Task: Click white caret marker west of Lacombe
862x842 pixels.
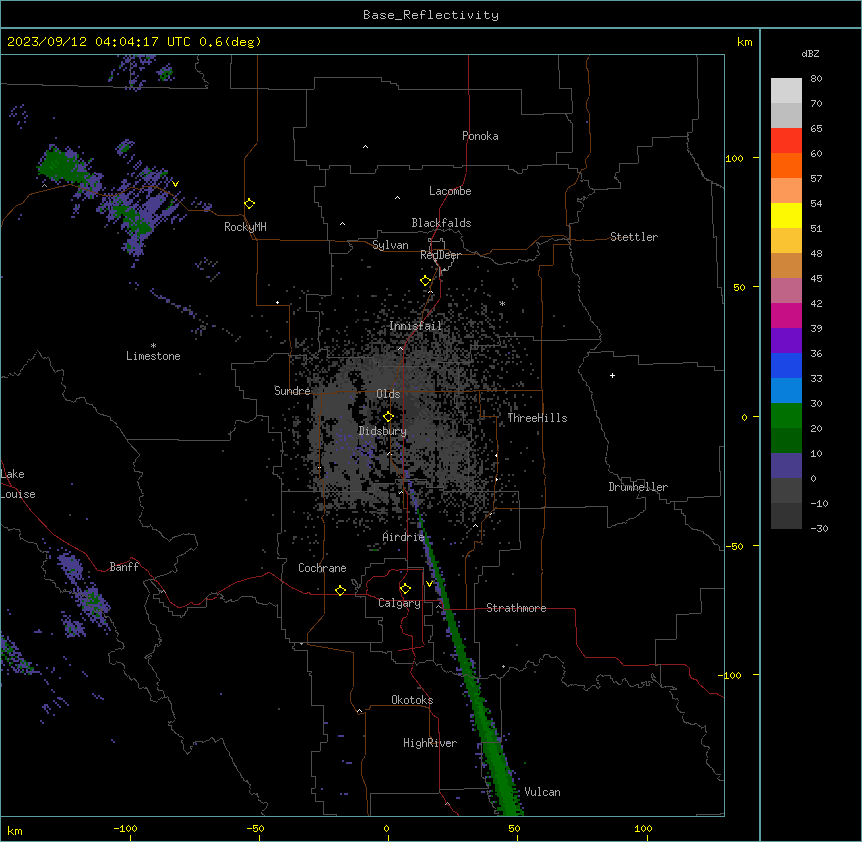Action: tap(397, 198)
